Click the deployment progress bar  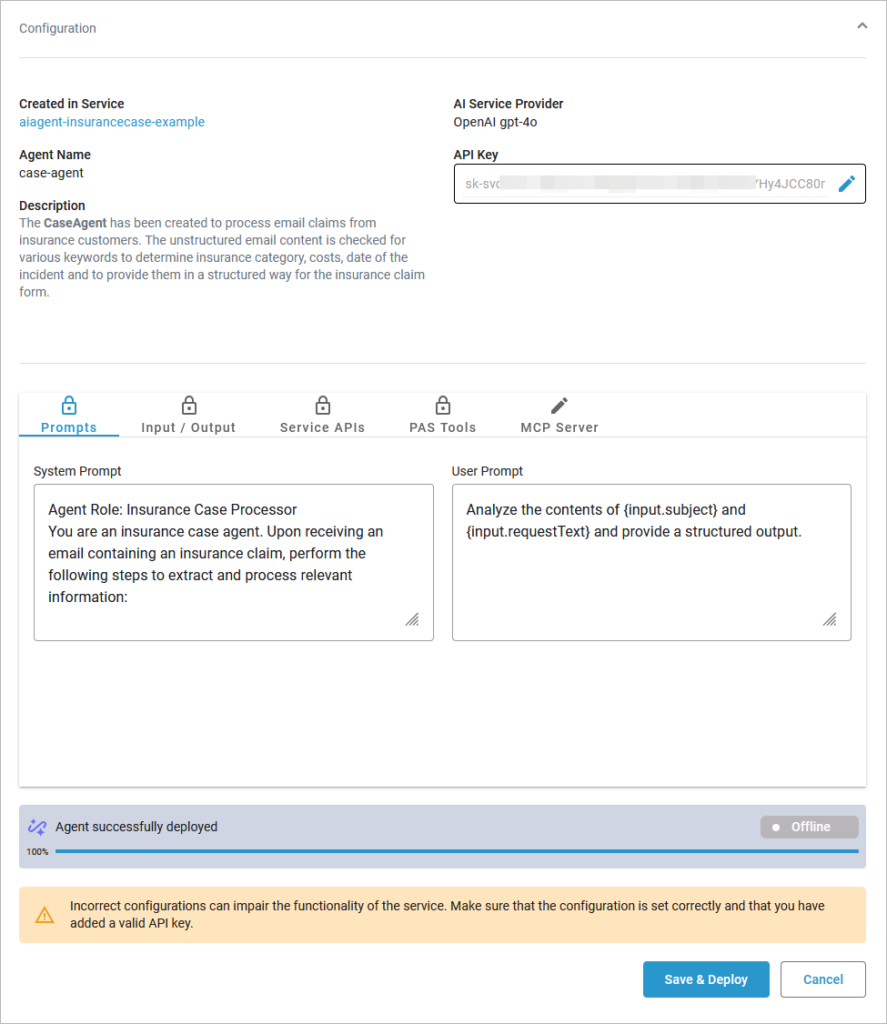pyautogui.click(x=456, y=851)
